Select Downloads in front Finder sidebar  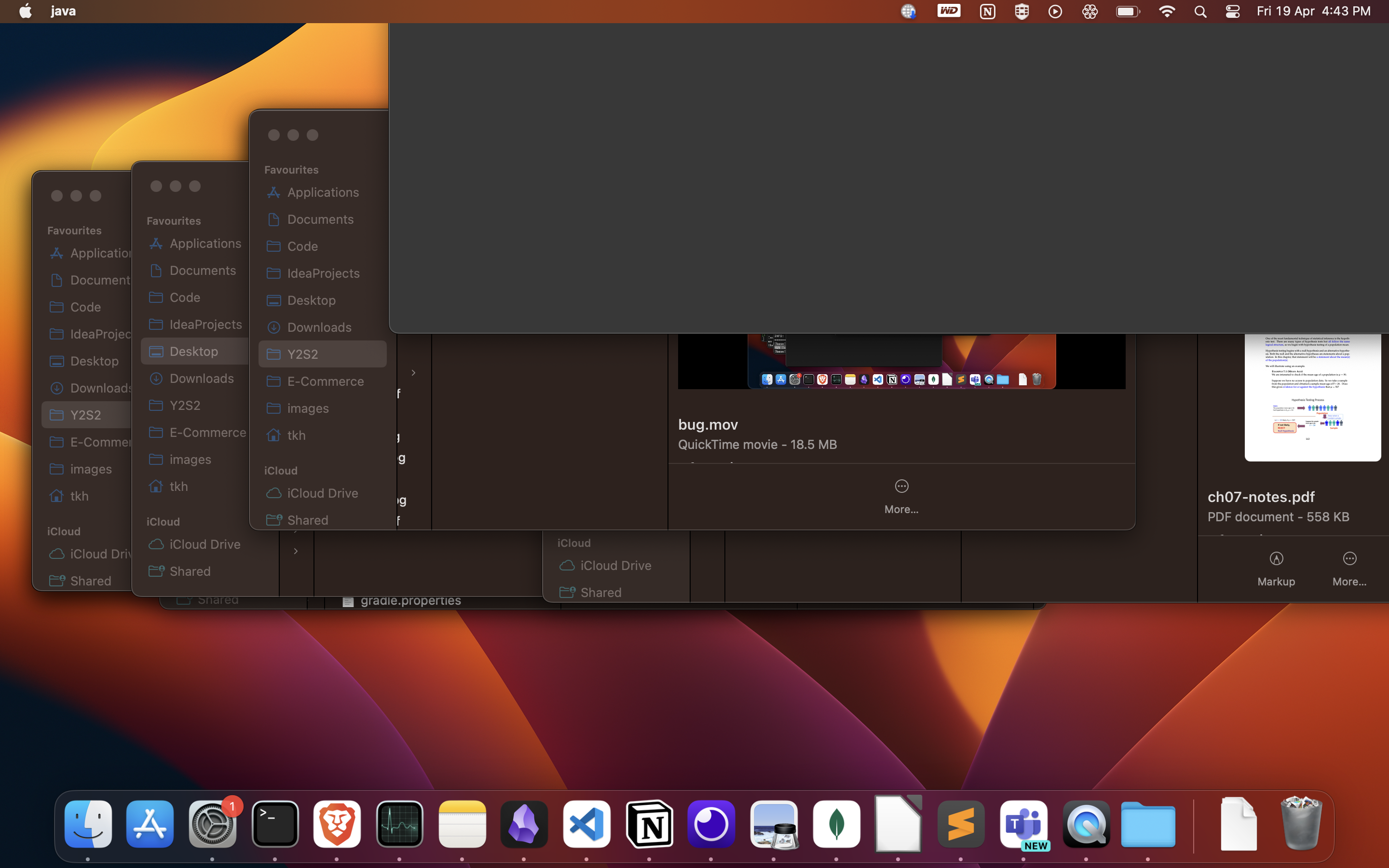click(318, 327)
